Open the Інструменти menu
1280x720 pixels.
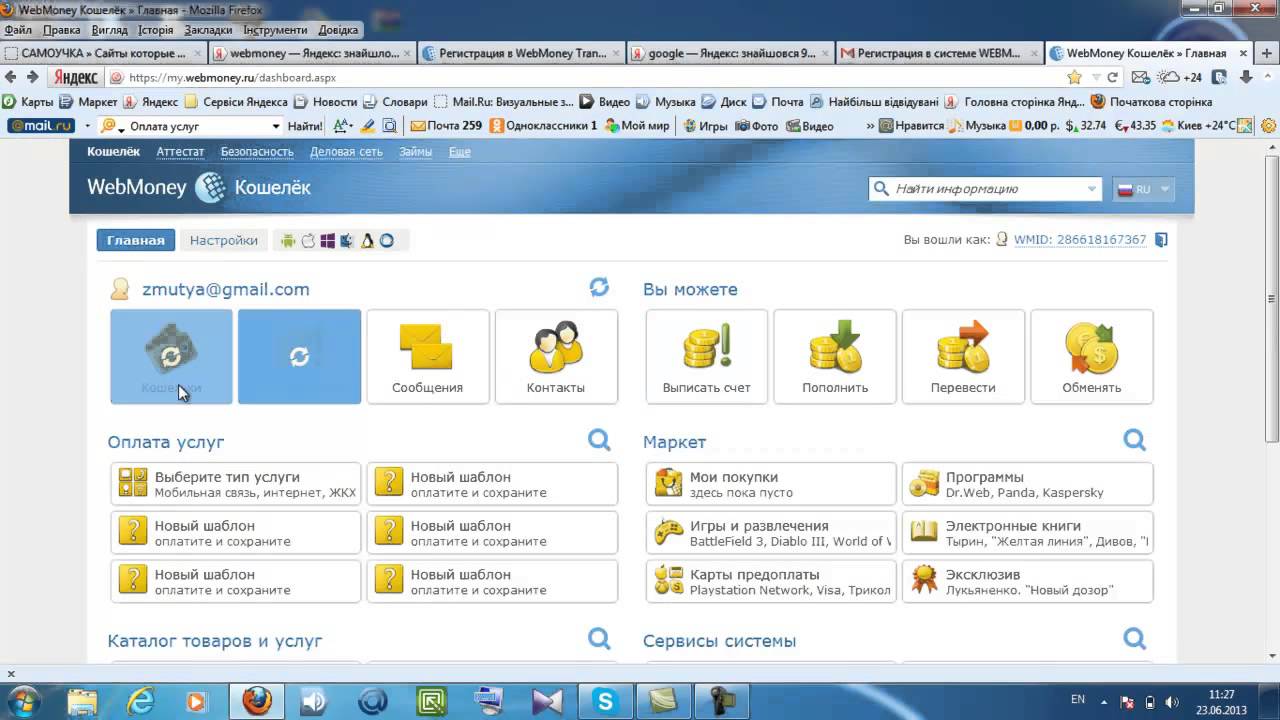[x=275, y=30]
